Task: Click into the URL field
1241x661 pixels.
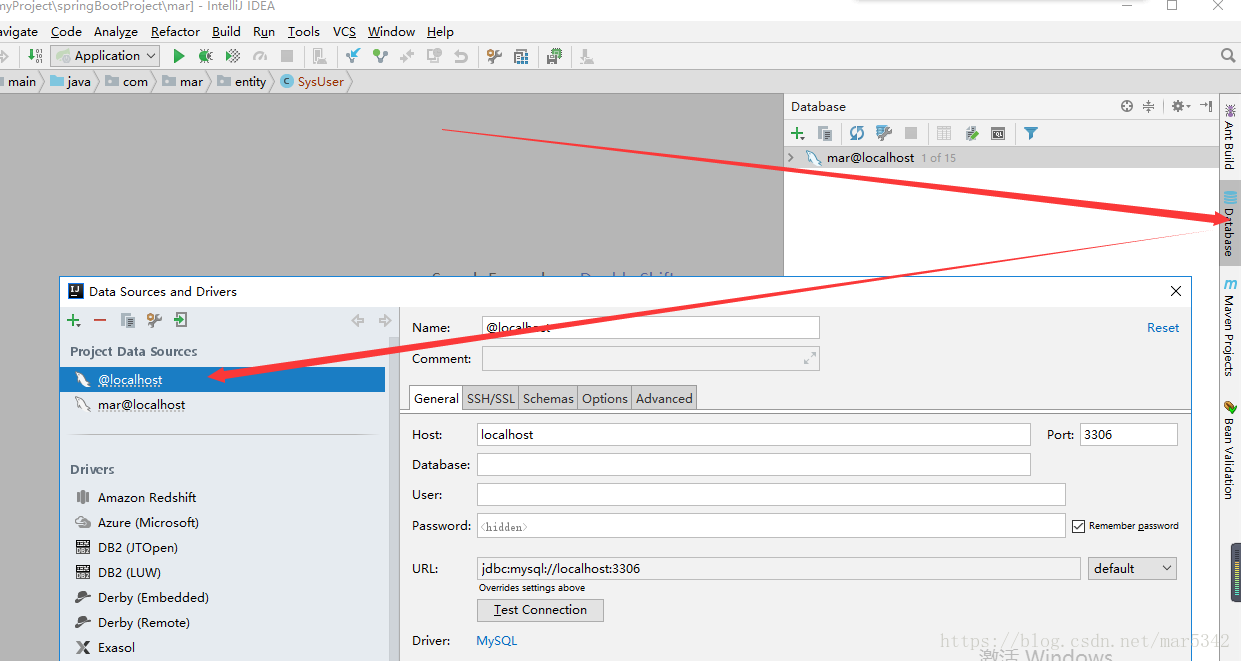Action: (779, 568)
